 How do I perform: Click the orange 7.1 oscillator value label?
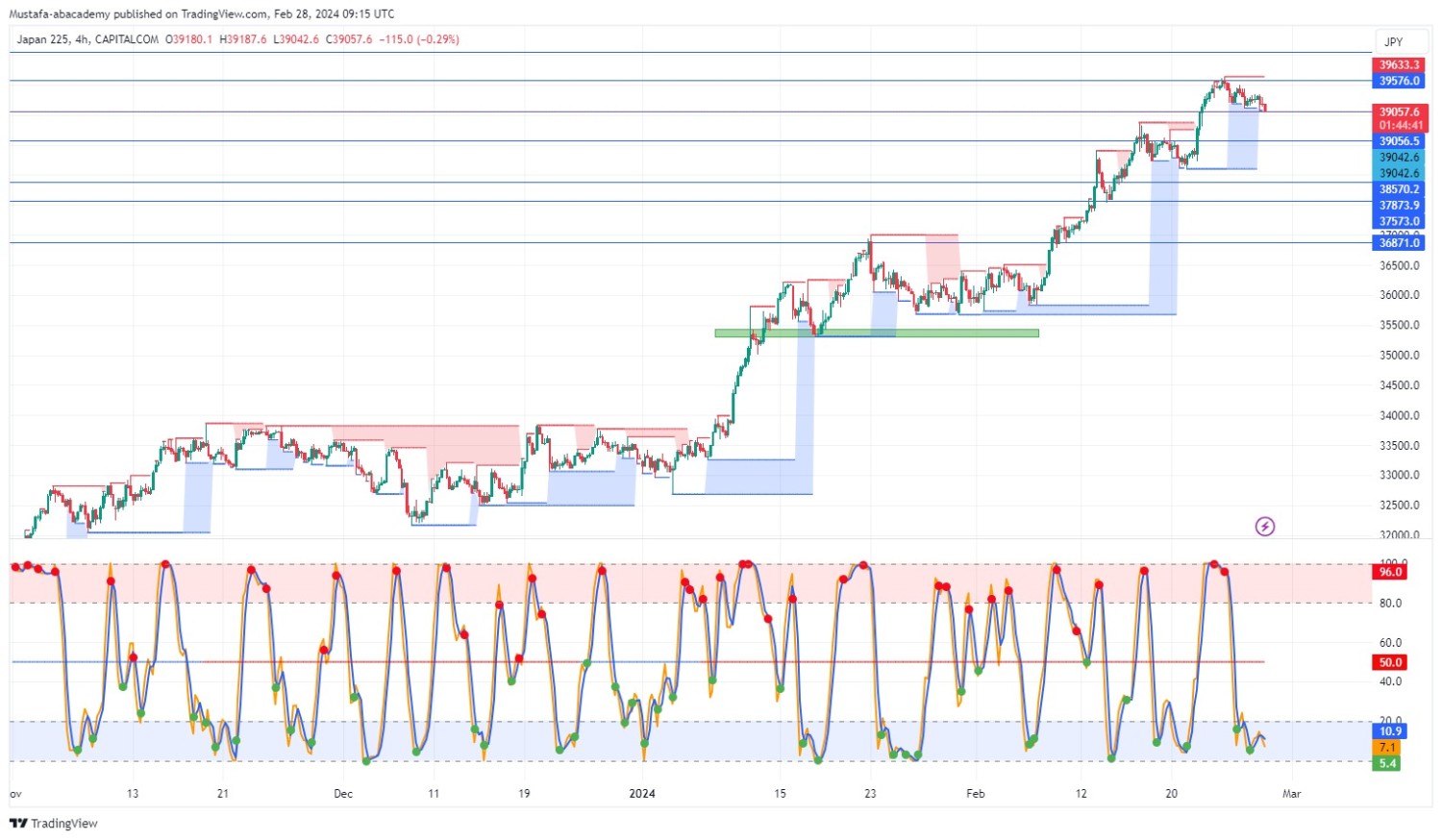[1387, 748]
